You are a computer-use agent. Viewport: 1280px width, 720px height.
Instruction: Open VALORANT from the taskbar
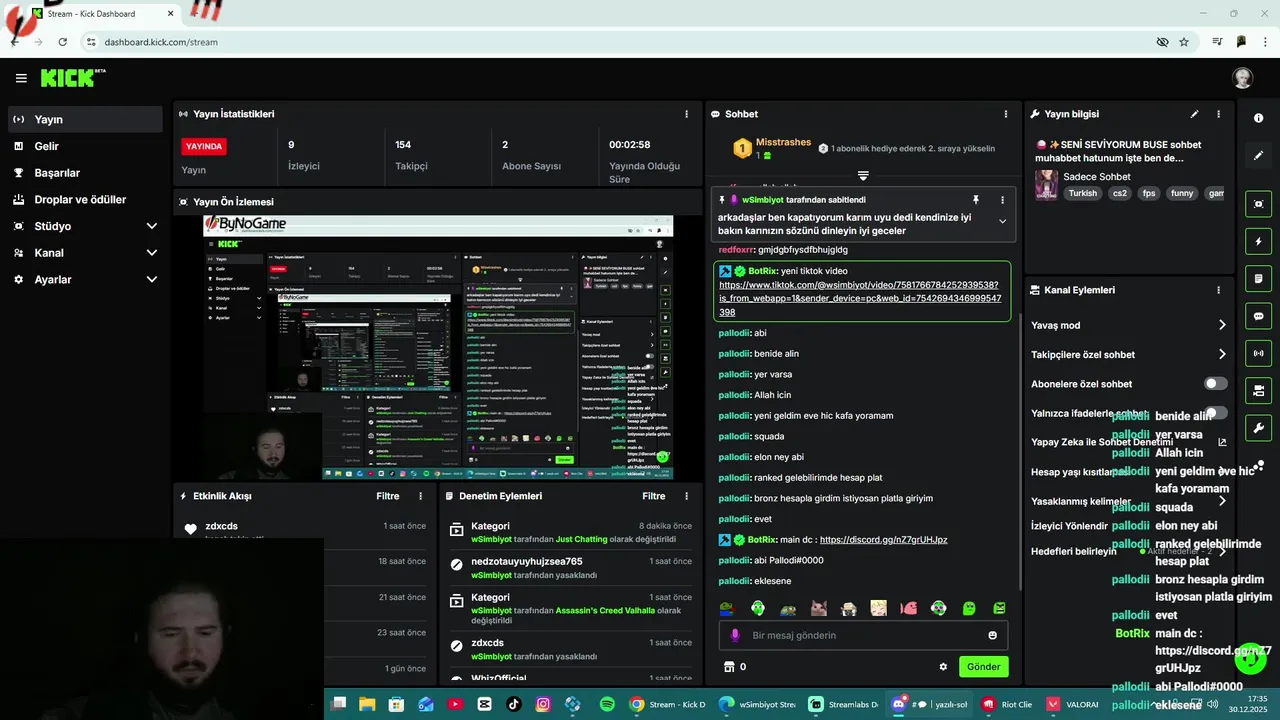[1073, 704]
